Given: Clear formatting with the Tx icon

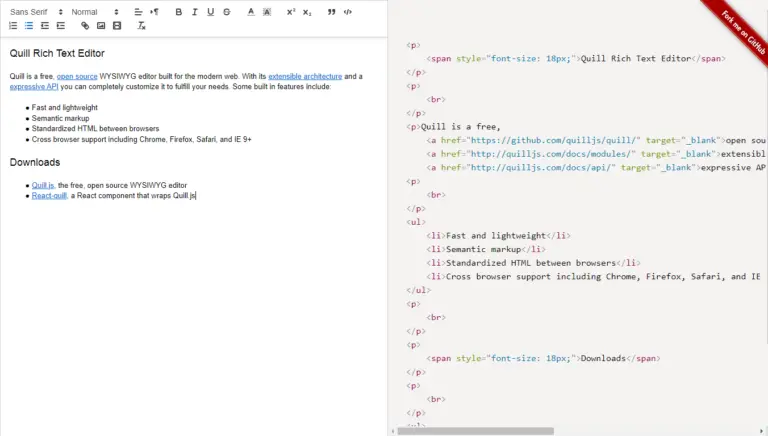Looking at the screenshot, I should point(141,25).
